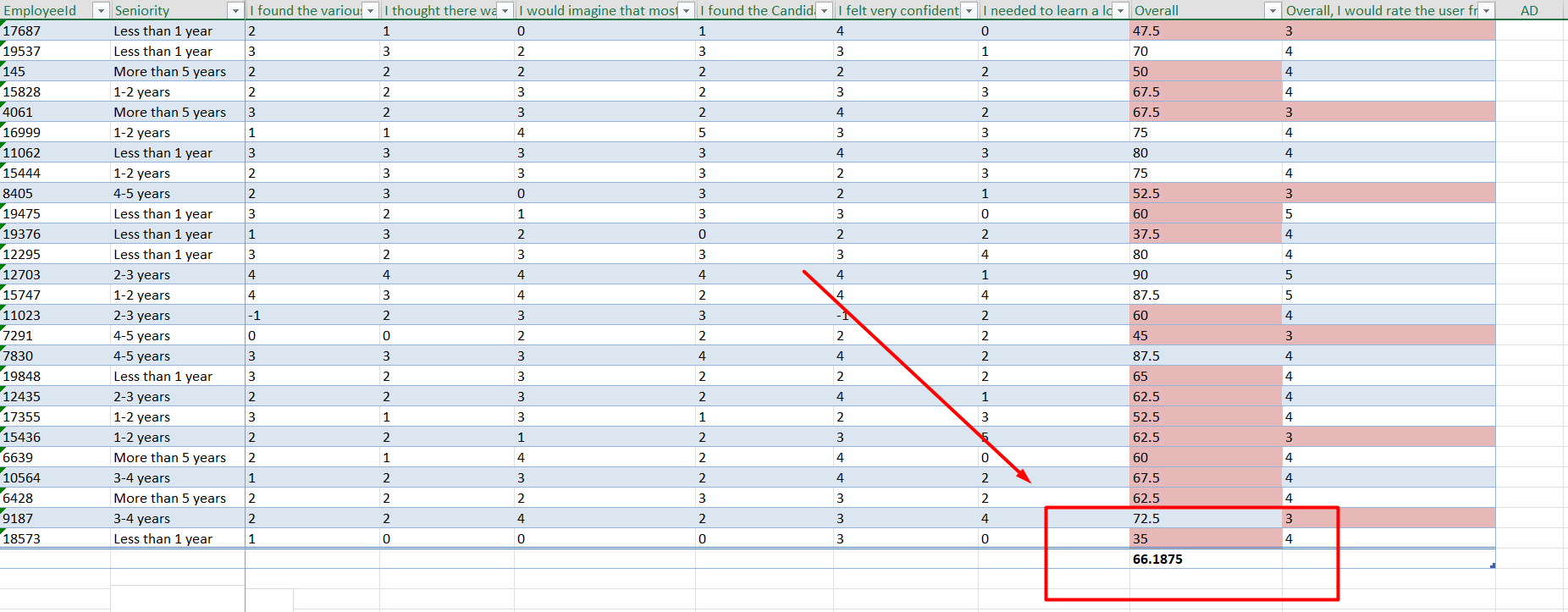This screenshot has height=612, width=1568.
Task: Open the 'Overall, I would rate' filter dropdown
Action: 1486,11
